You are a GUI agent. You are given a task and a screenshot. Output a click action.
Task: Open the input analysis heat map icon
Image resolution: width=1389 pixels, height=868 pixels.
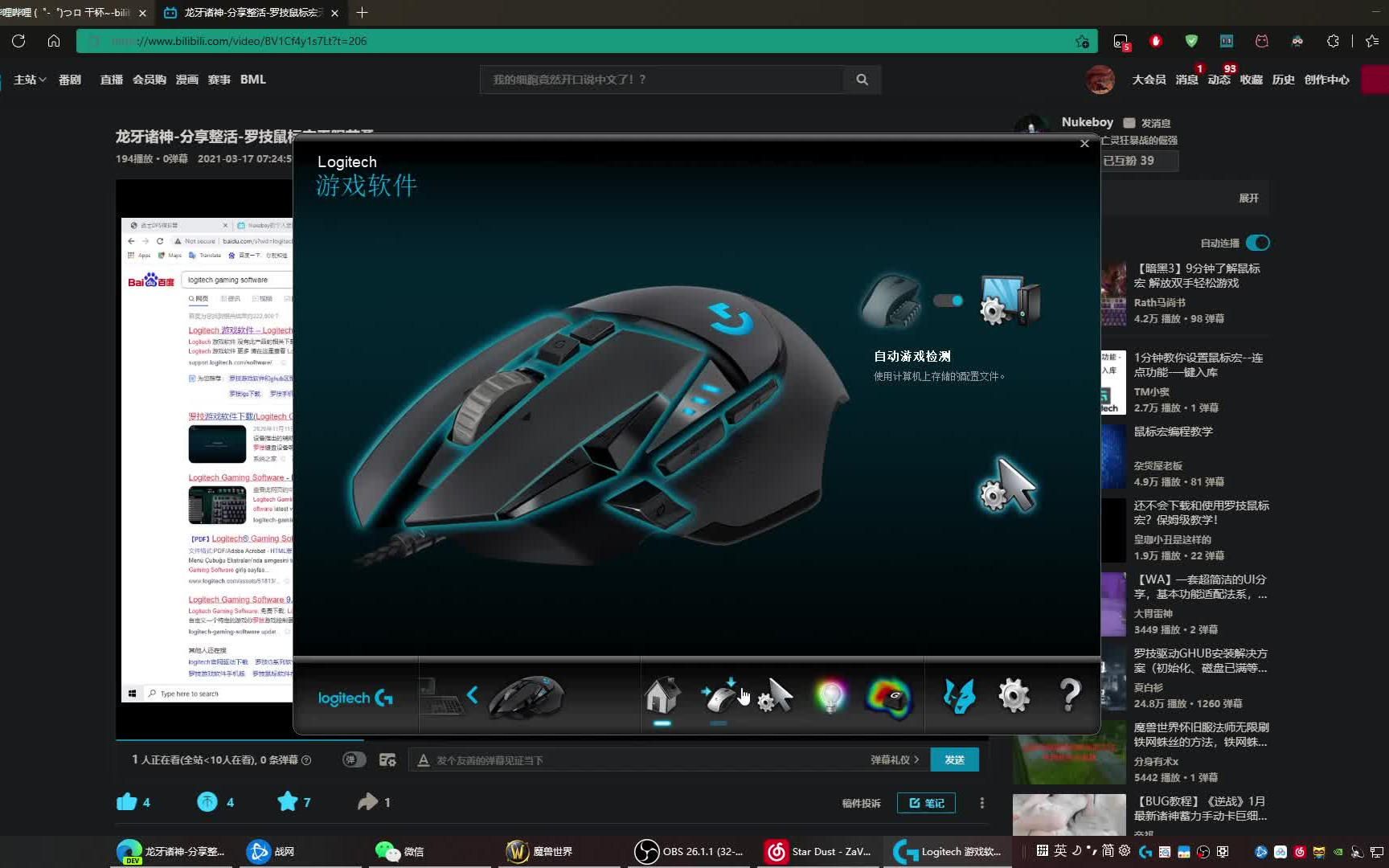click(888, 697)
